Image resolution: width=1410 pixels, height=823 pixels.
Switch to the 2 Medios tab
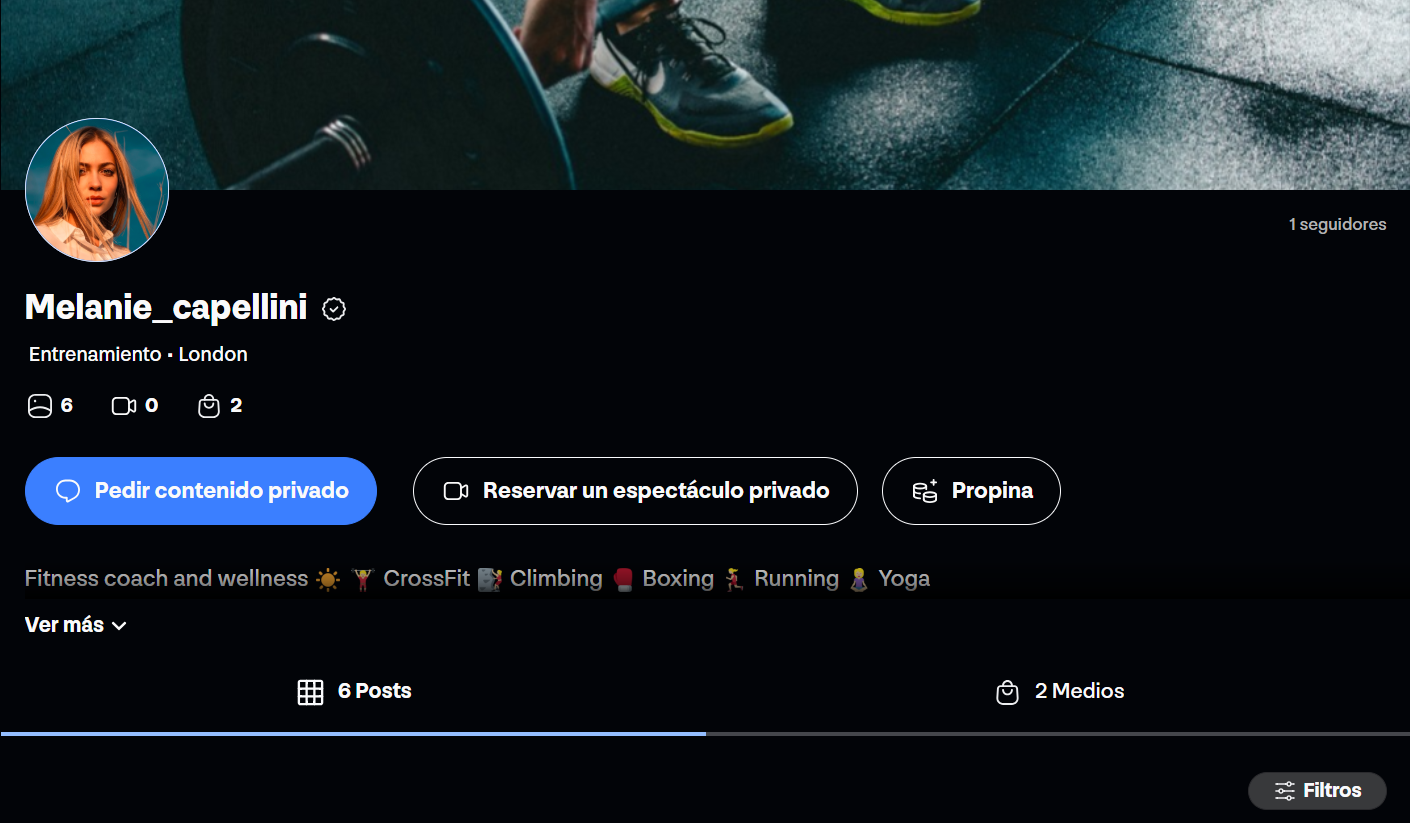click(1058, 692)
